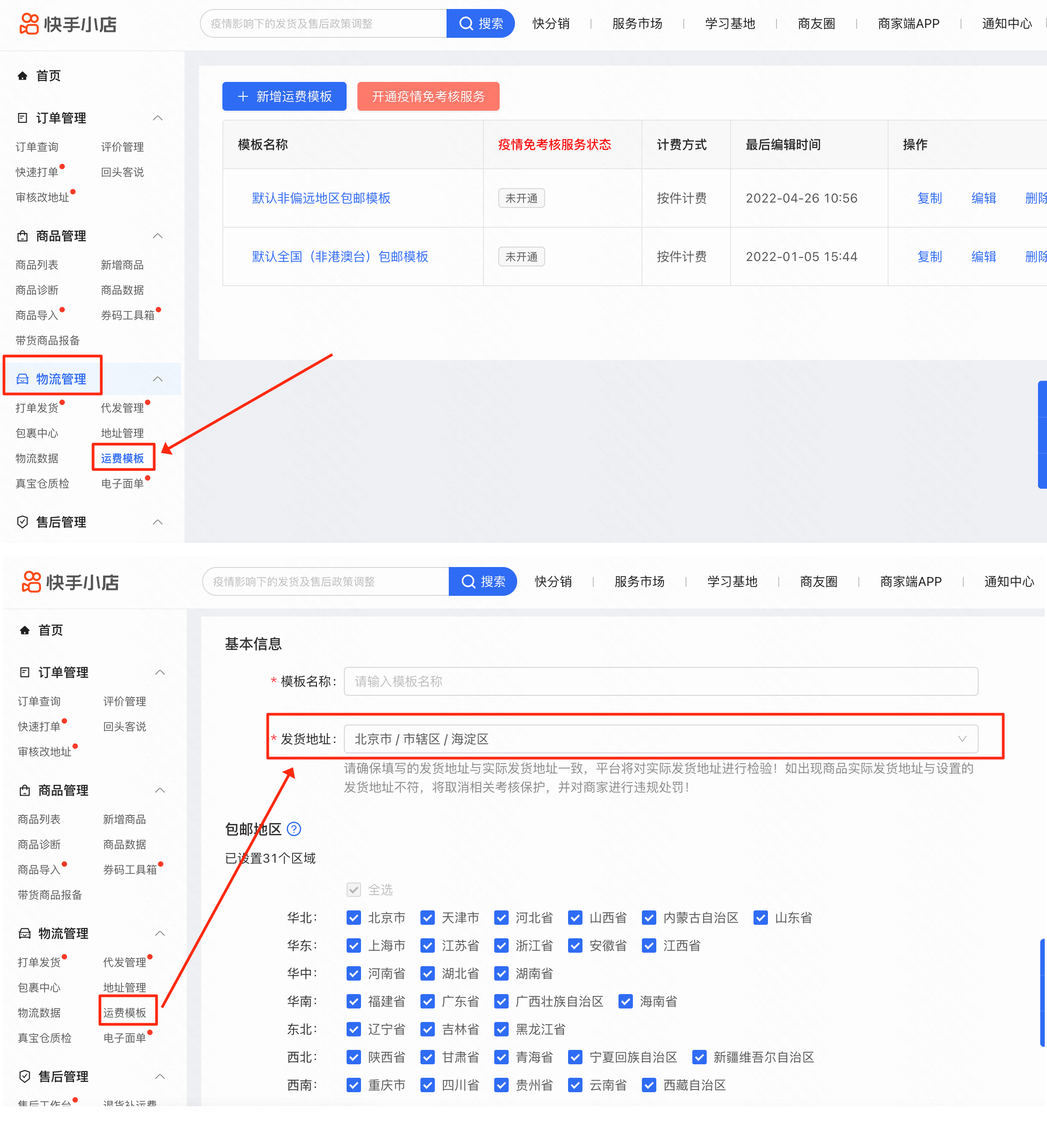Click the 售后管理 shield icon in the bottom sidebar

tap(24, 1076)
